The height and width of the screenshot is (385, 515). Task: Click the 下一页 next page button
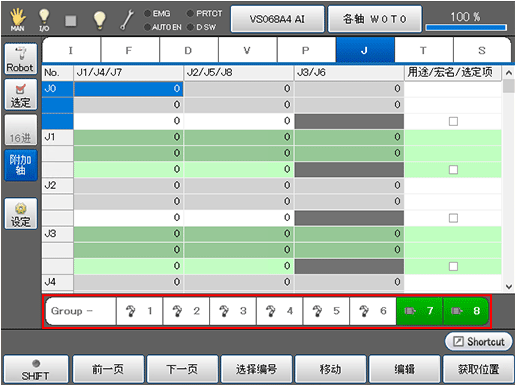pyautogui.click(x=182, y=369)
